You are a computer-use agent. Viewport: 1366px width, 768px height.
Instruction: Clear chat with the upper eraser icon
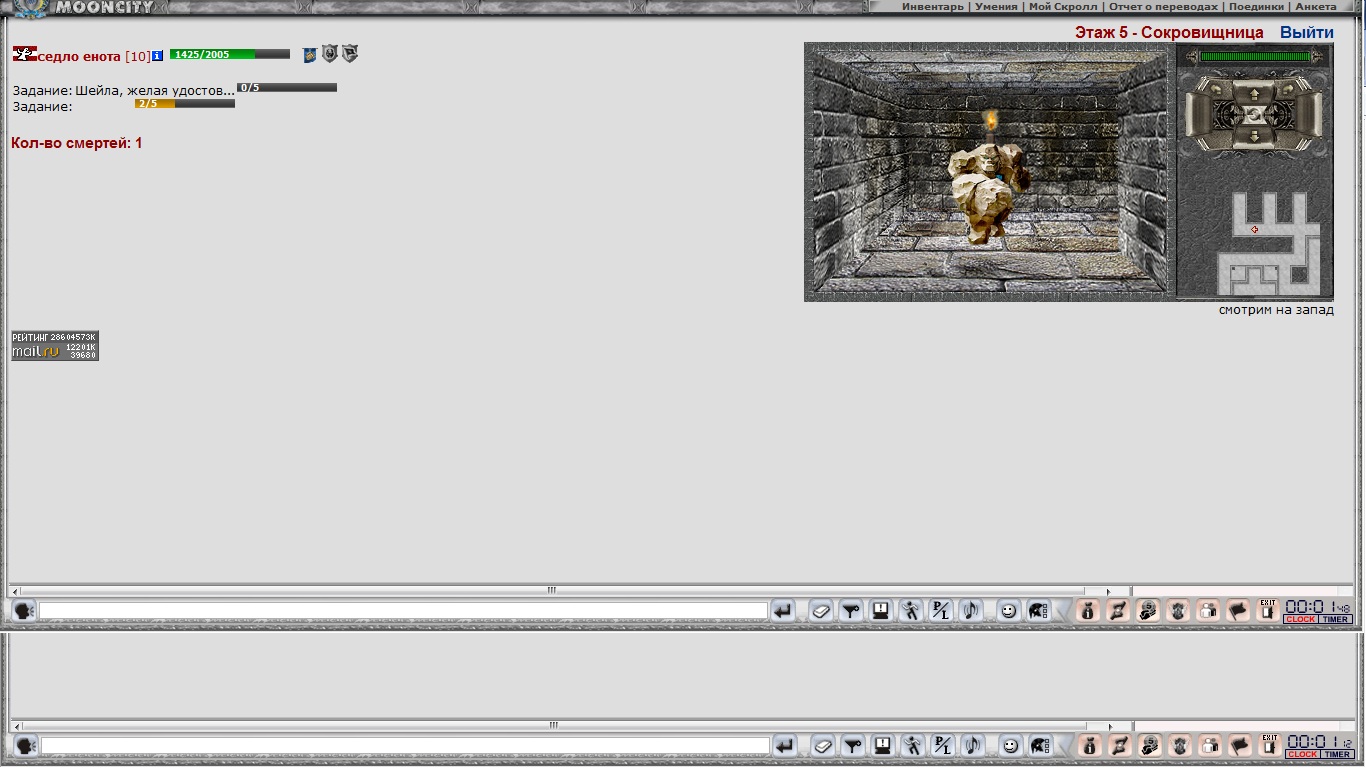[821, 610]
